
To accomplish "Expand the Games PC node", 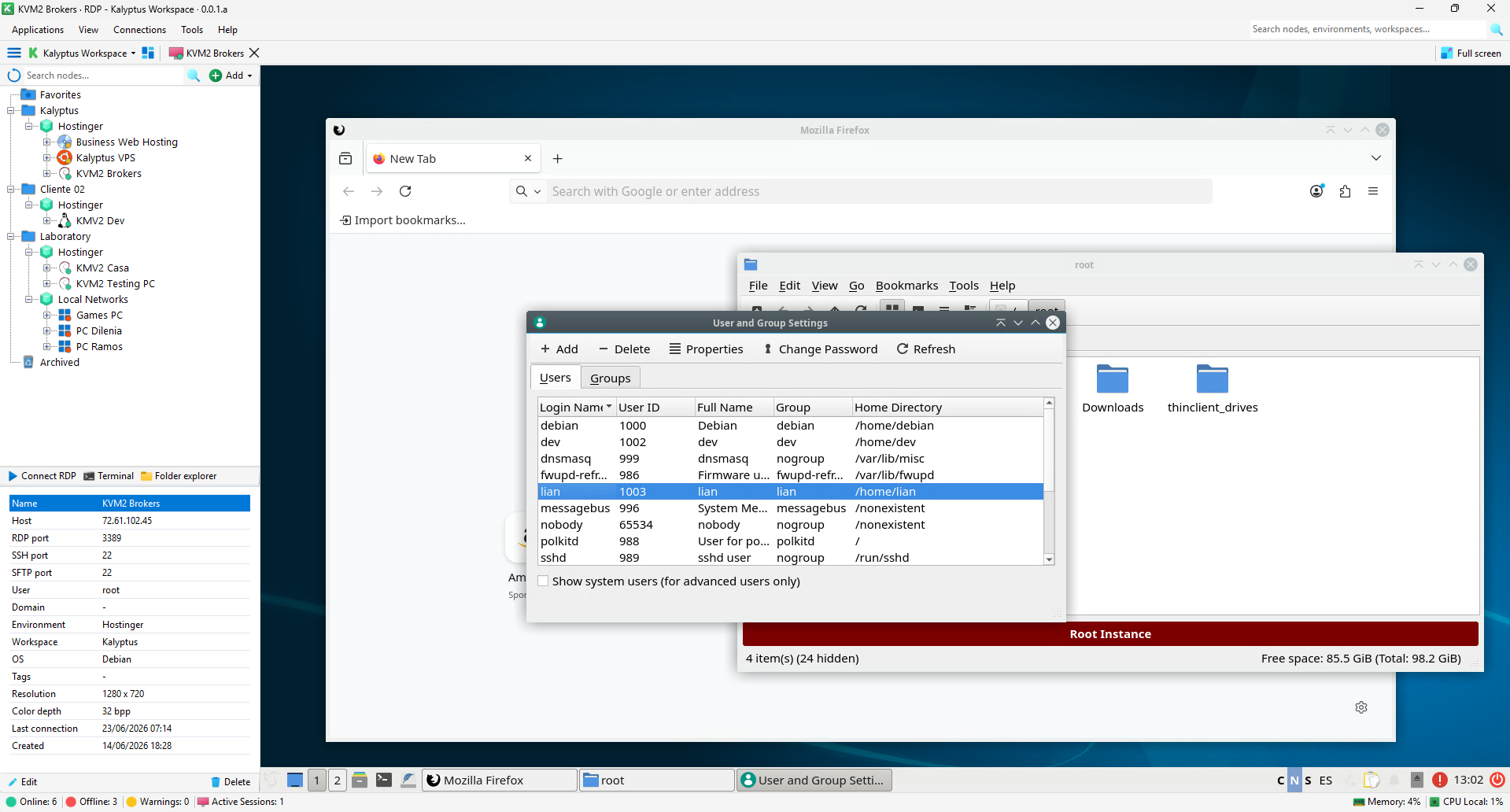I will [47, 315].
